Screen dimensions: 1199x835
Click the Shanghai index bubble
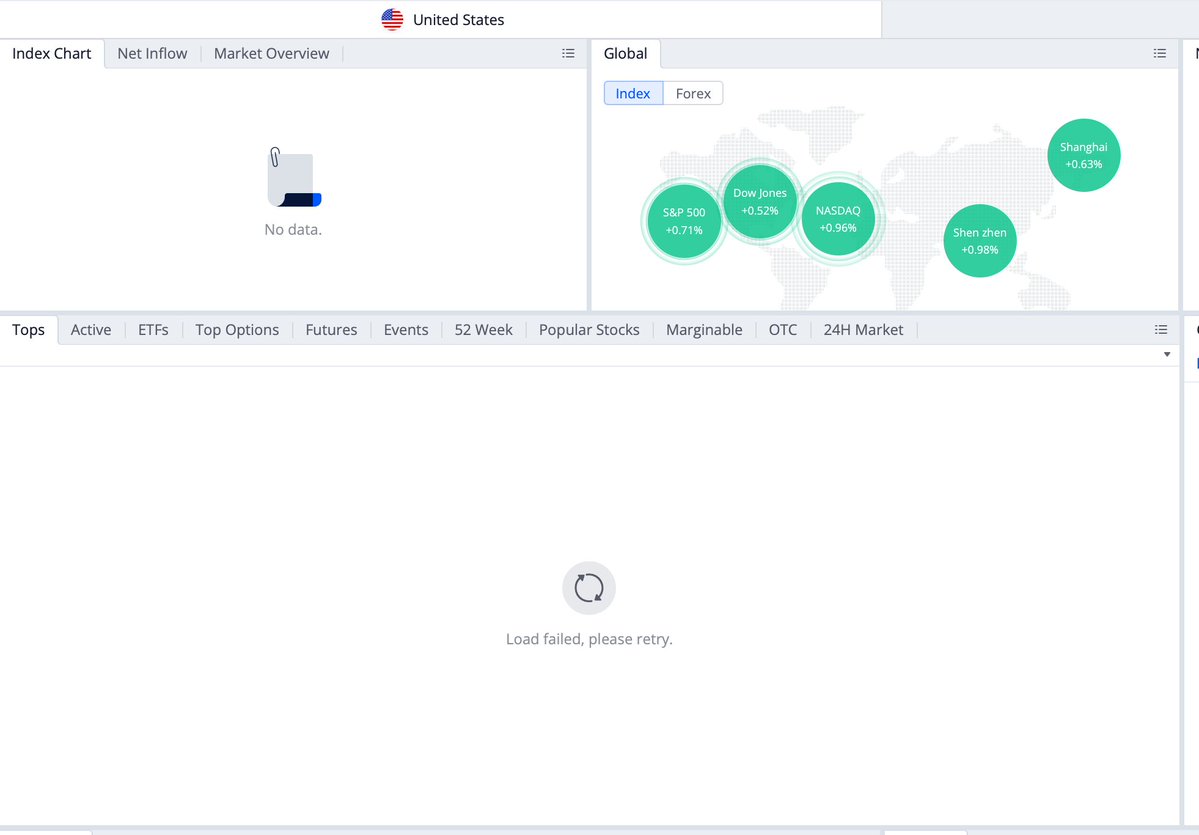coord(1084,155)
